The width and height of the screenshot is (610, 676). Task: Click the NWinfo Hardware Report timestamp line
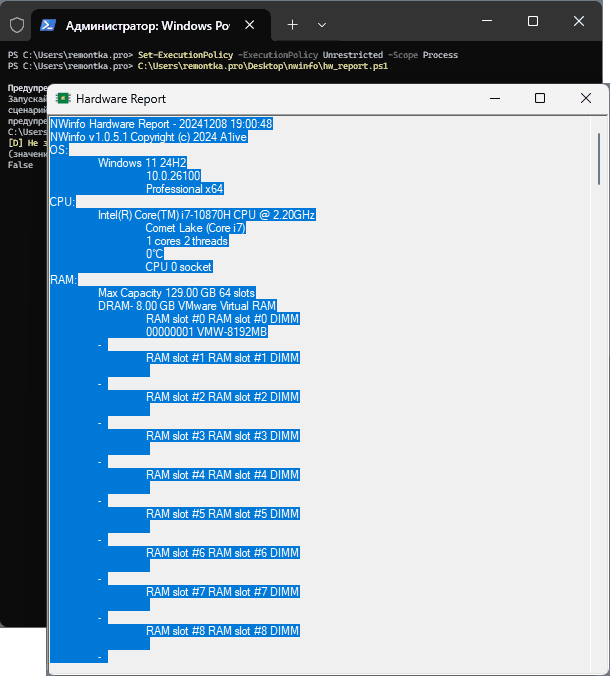pyautogui.click(x=161, y=124)
